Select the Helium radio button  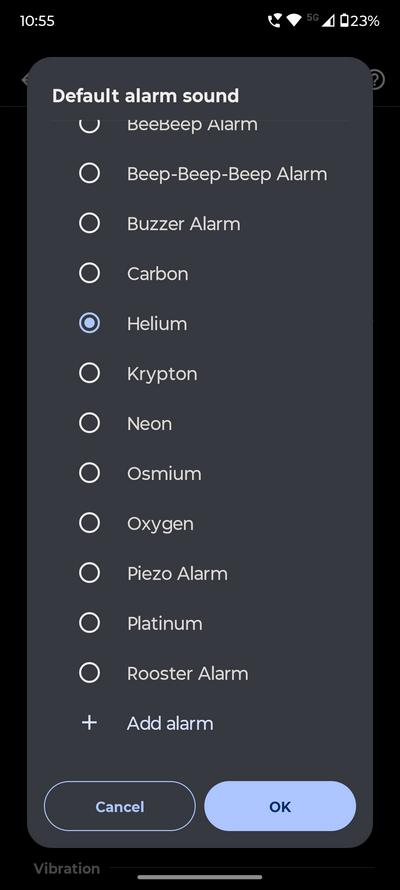coord(89,323)
